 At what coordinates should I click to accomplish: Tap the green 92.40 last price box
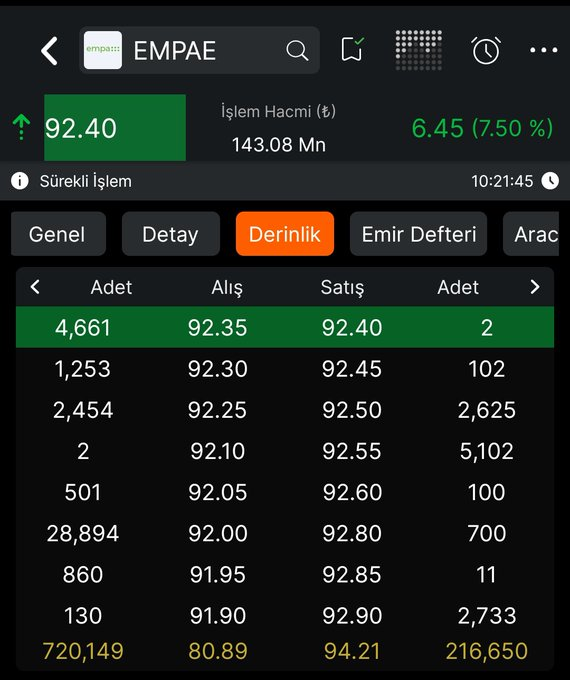(115, 128)
